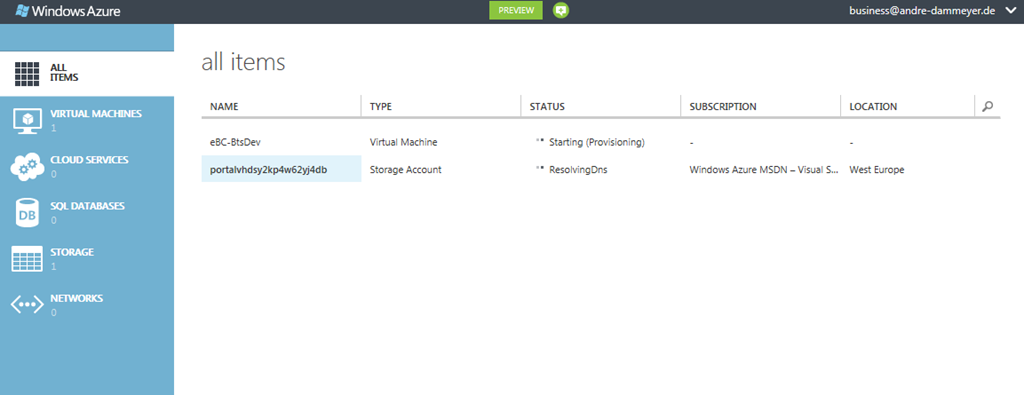Click the Starting (Provisioning) status text
The image size is (1024, 395).
coord(597,142)
